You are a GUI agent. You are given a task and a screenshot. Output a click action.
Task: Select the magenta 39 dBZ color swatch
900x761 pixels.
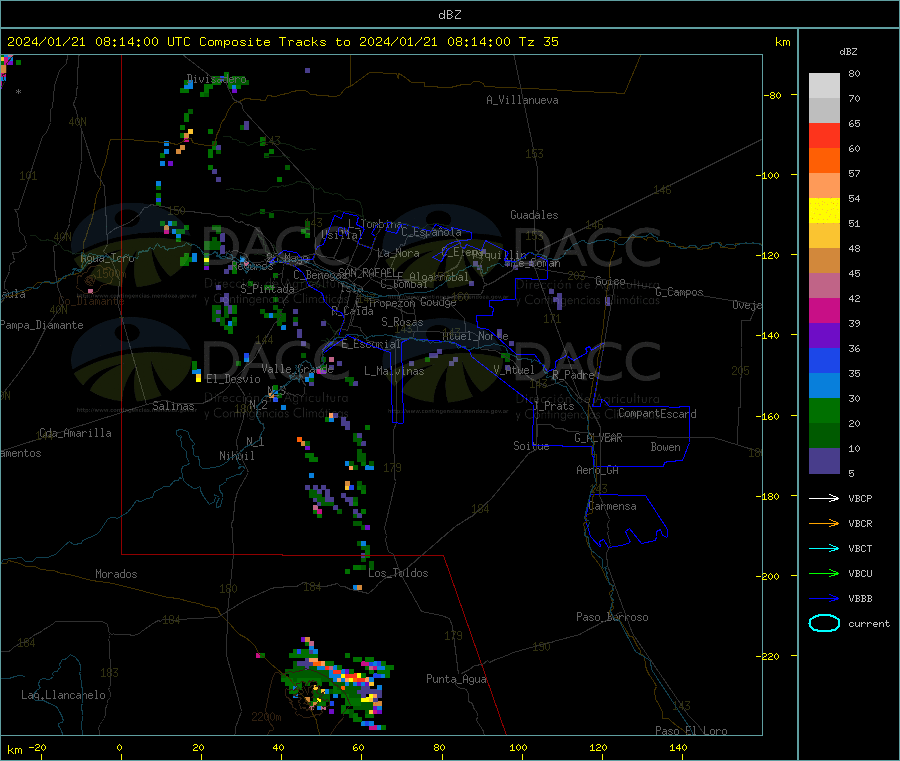pyautogui.click(x=824, y=310)
